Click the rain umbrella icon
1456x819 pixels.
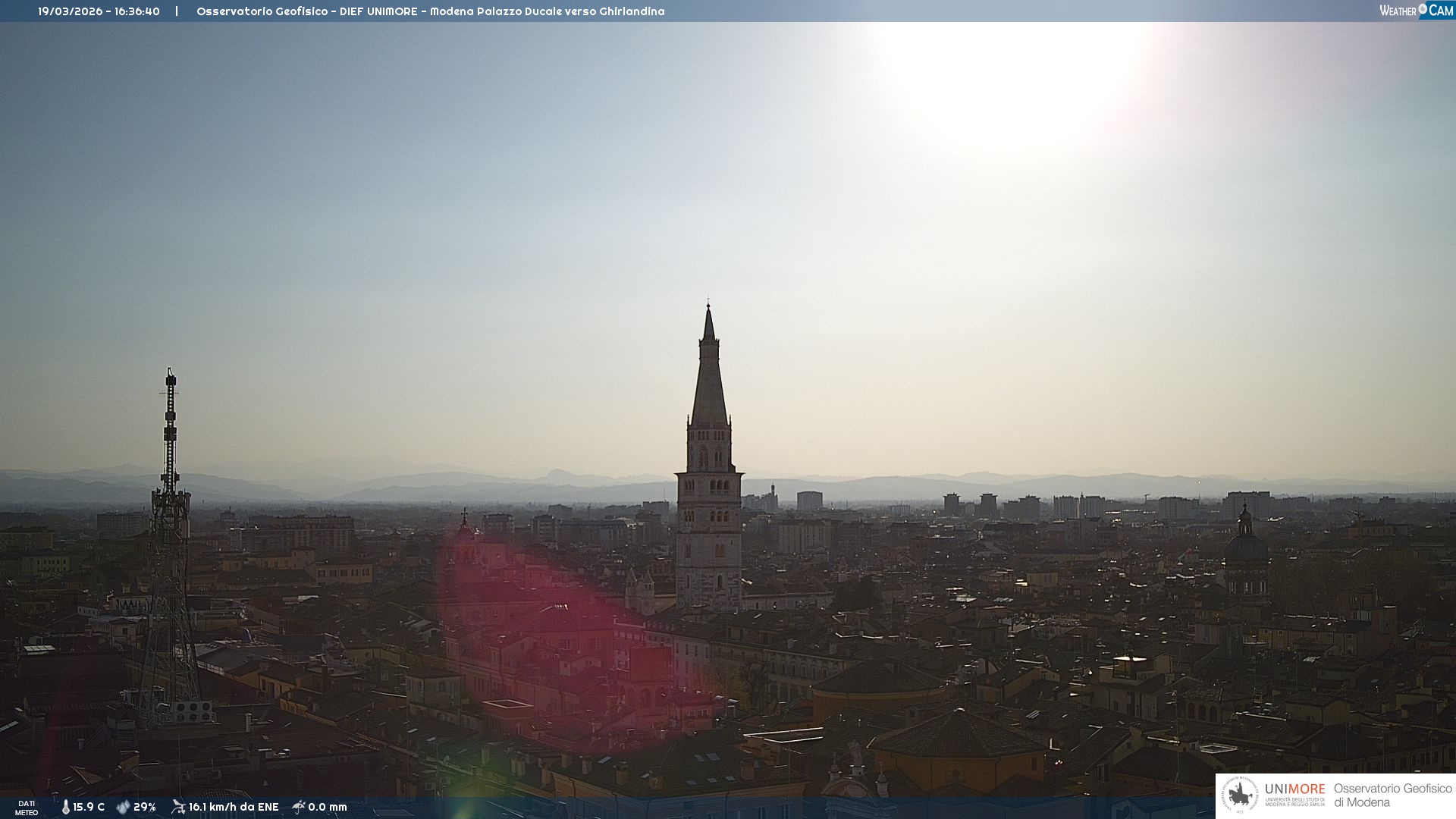(298, 807)
